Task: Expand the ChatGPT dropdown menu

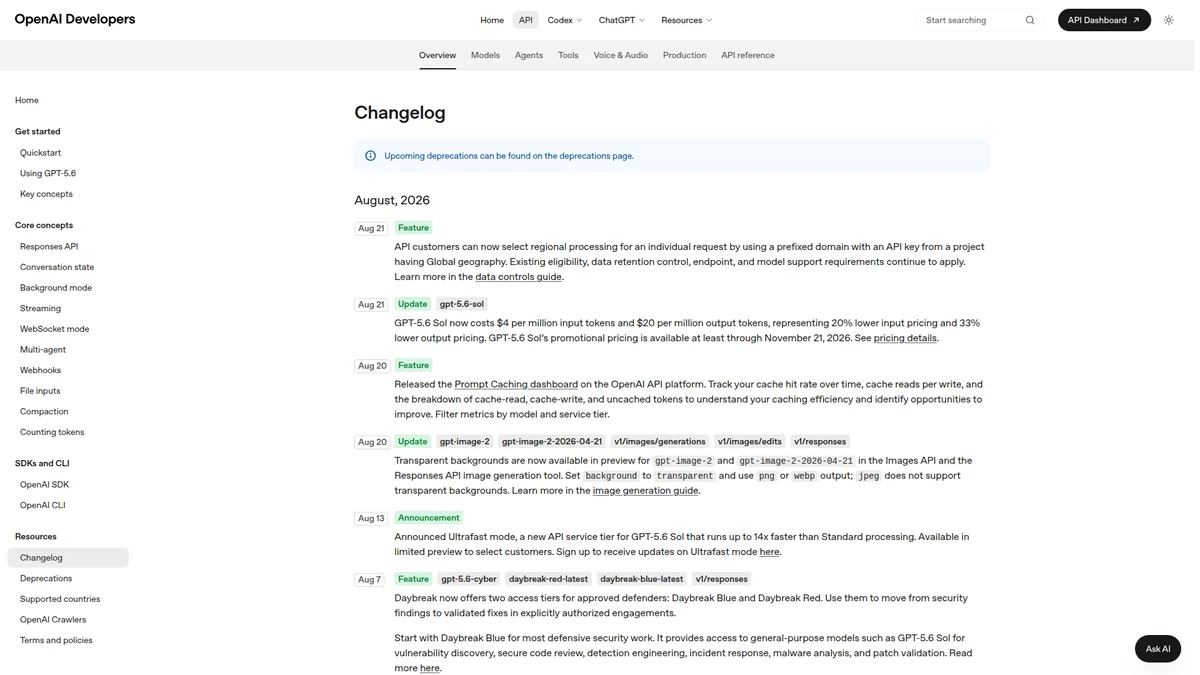Action: [x=622, y=20]
